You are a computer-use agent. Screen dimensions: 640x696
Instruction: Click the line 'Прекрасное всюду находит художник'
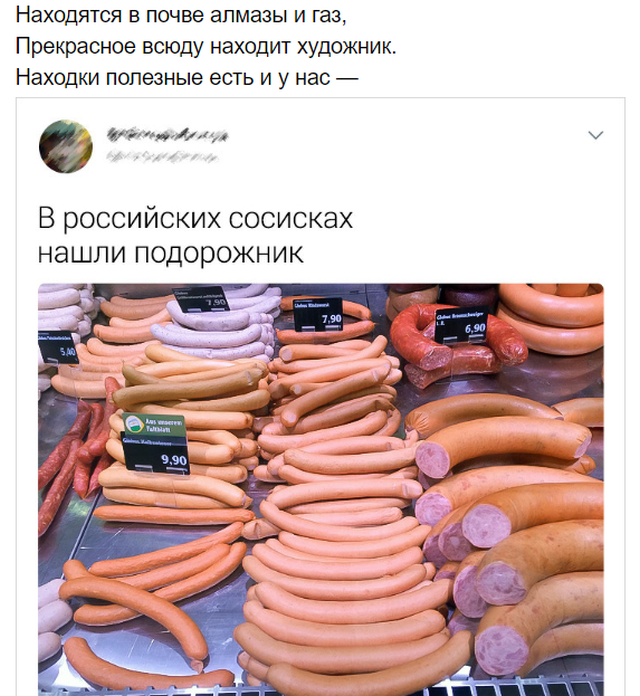(206, 46)
